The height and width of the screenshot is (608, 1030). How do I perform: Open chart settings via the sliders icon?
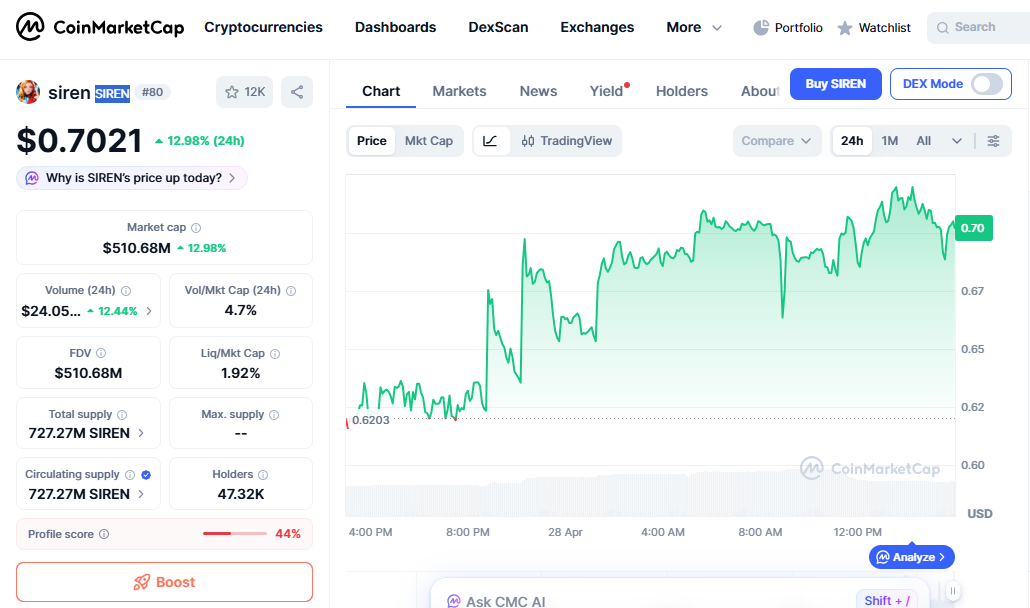point(994,141)
